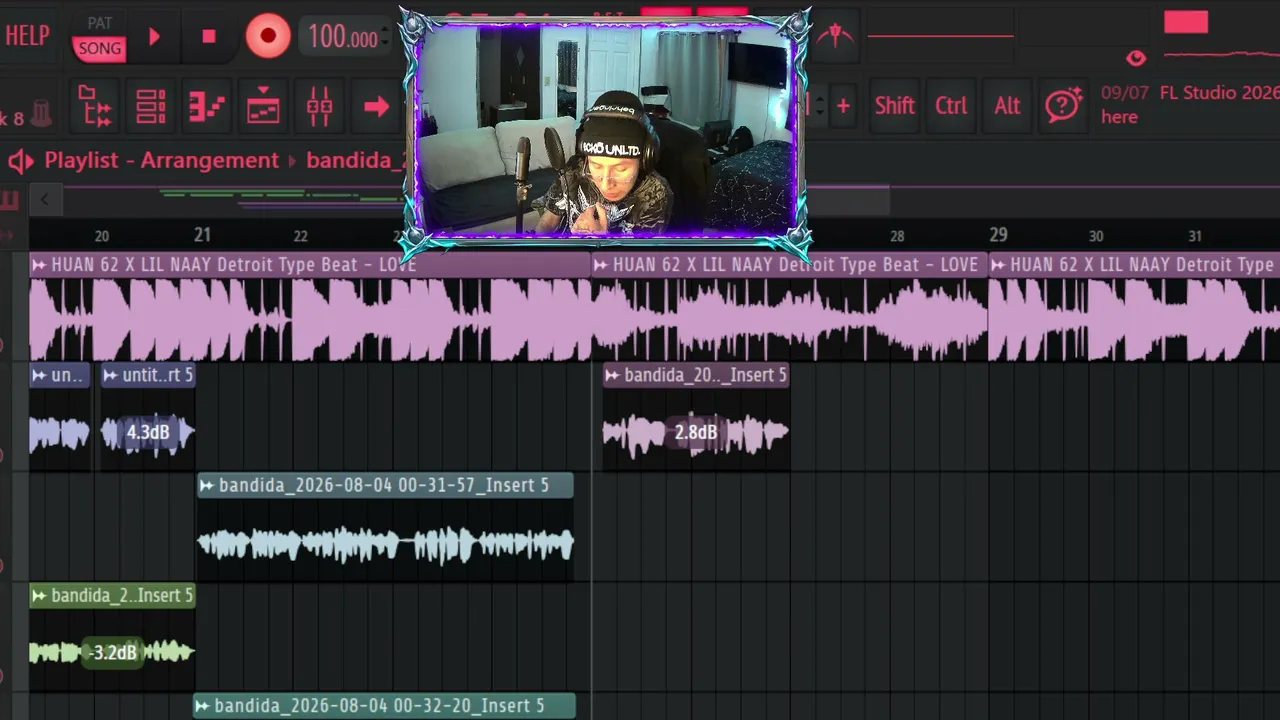Screen dimensions: 1280x720
Task: Jump to bar 22 on the timeline
Action: click(300, 236)
